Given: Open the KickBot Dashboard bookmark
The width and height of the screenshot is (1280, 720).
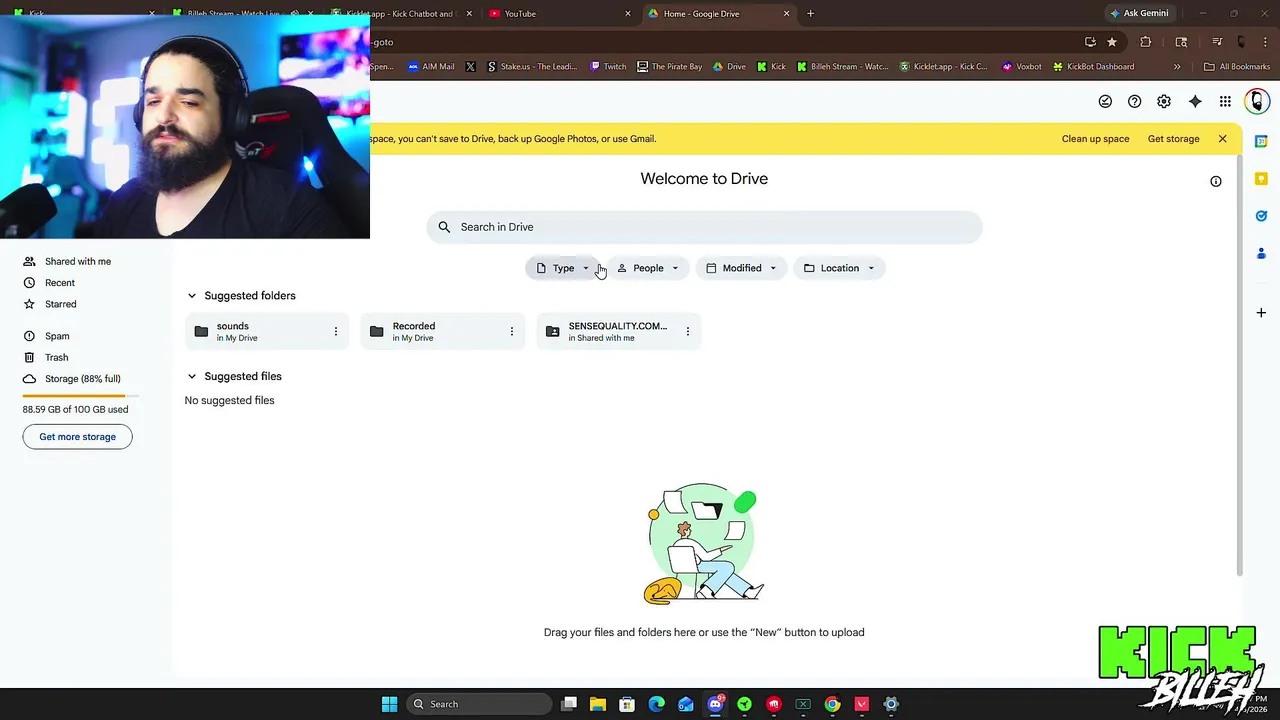Looking at the screenshot, I should tap(1093, 67).
